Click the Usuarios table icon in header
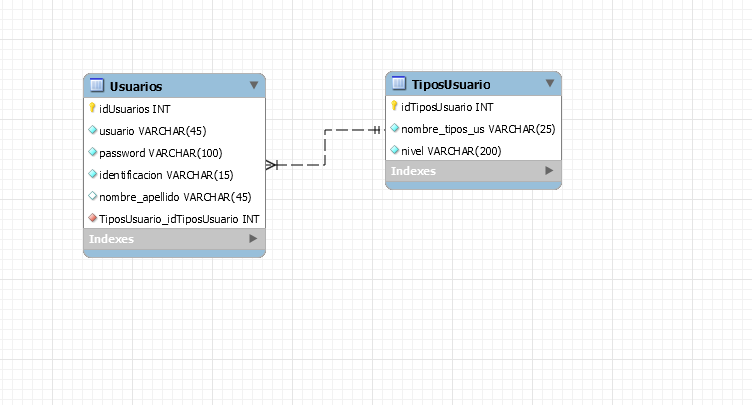This screenshot has height=405, width=752. (x=97, y=86)
